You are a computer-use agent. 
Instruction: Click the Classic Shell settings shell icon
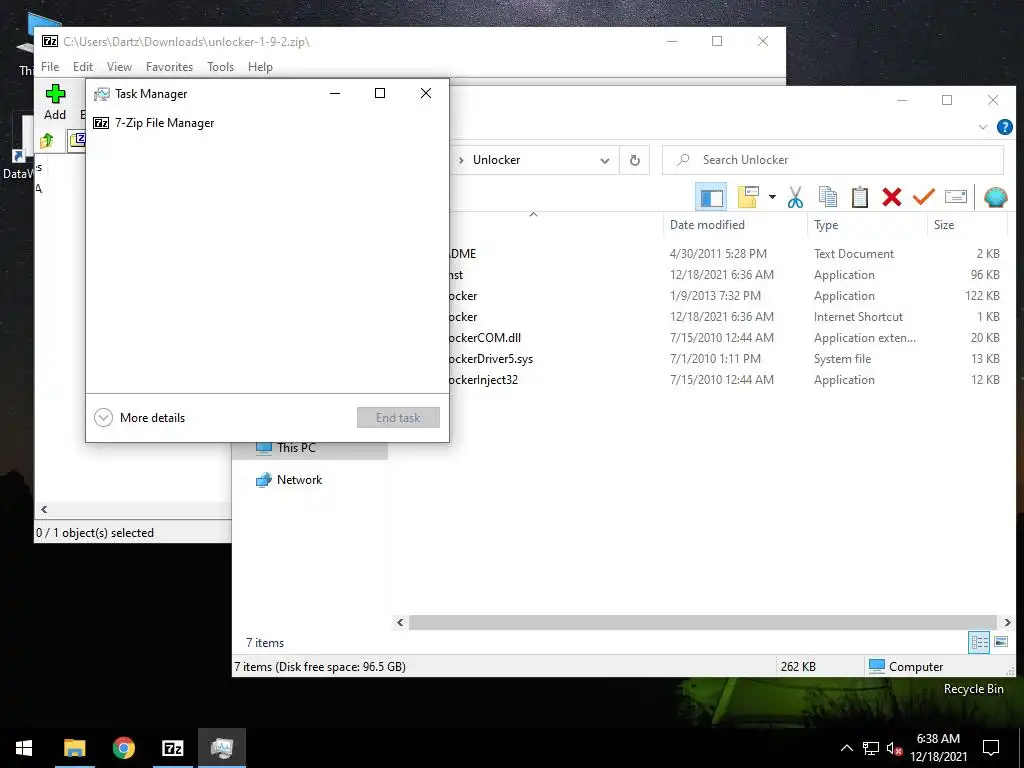coord(995,197)
